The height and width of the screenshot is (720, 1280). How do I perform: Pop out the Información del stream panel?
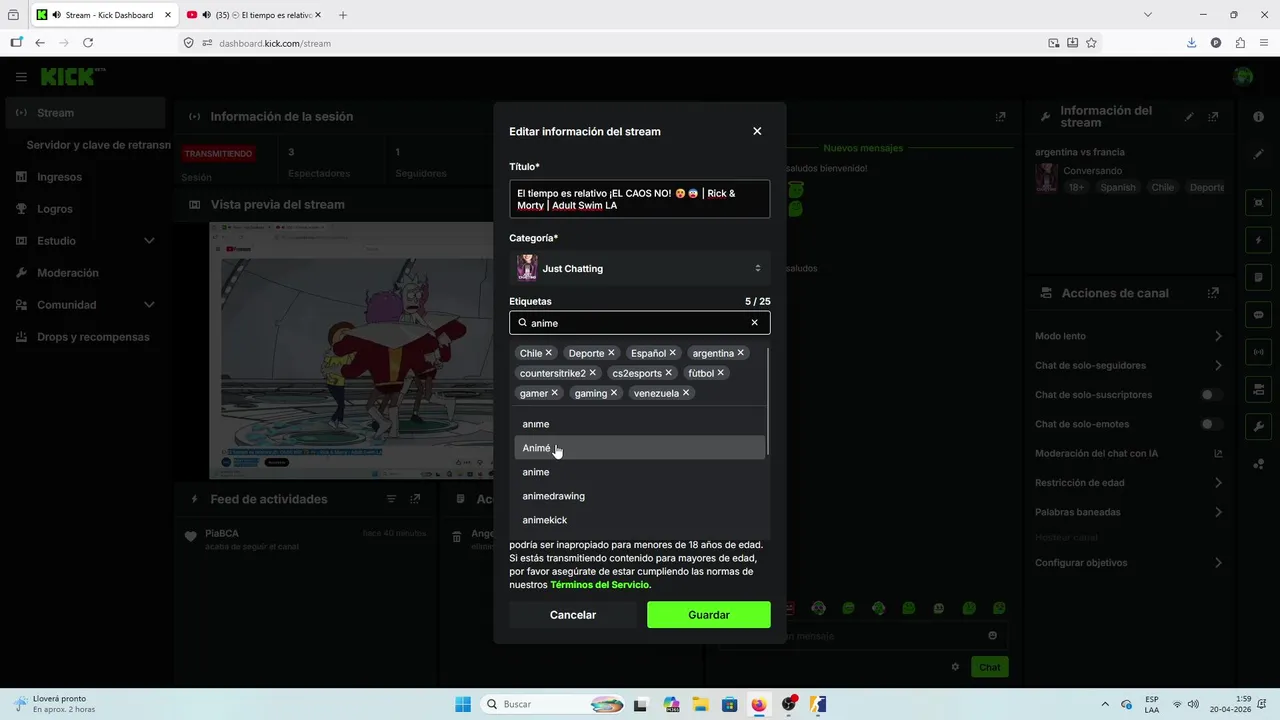coord(1214,117)
